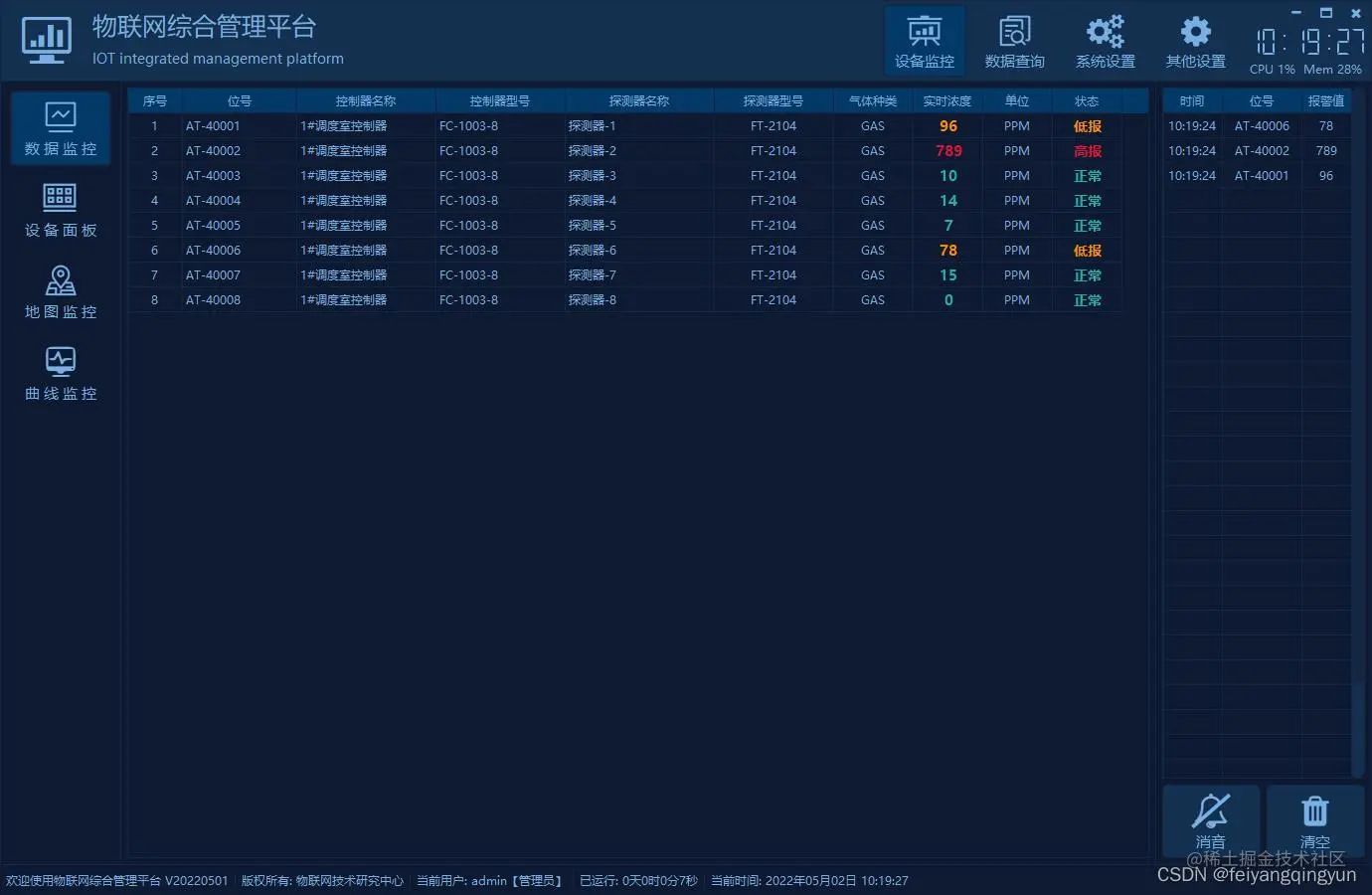
Task: Click concentration value 78 in main table
Action: point(948,251)
